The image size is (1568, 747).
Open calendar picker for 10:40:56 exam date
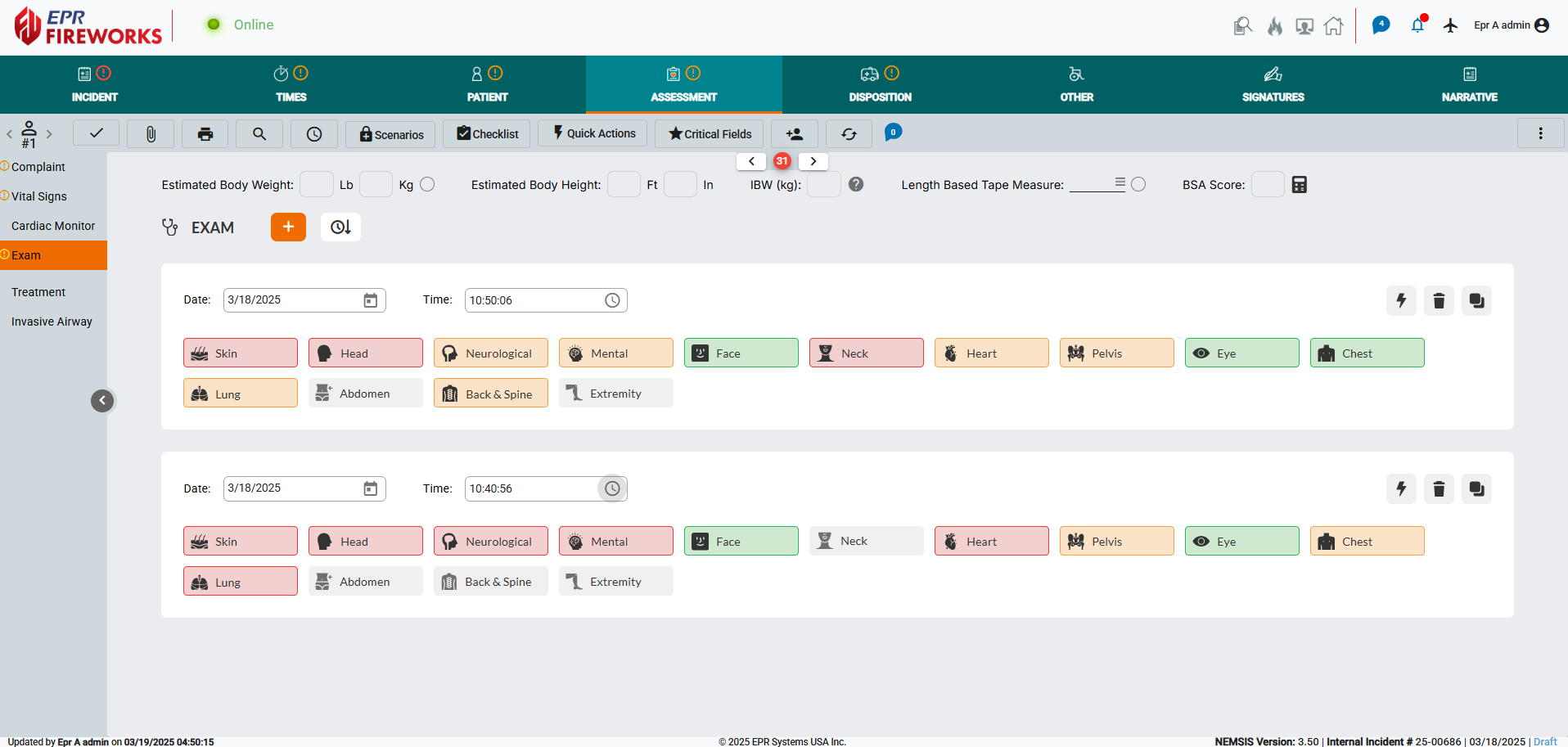pos(371,488)
